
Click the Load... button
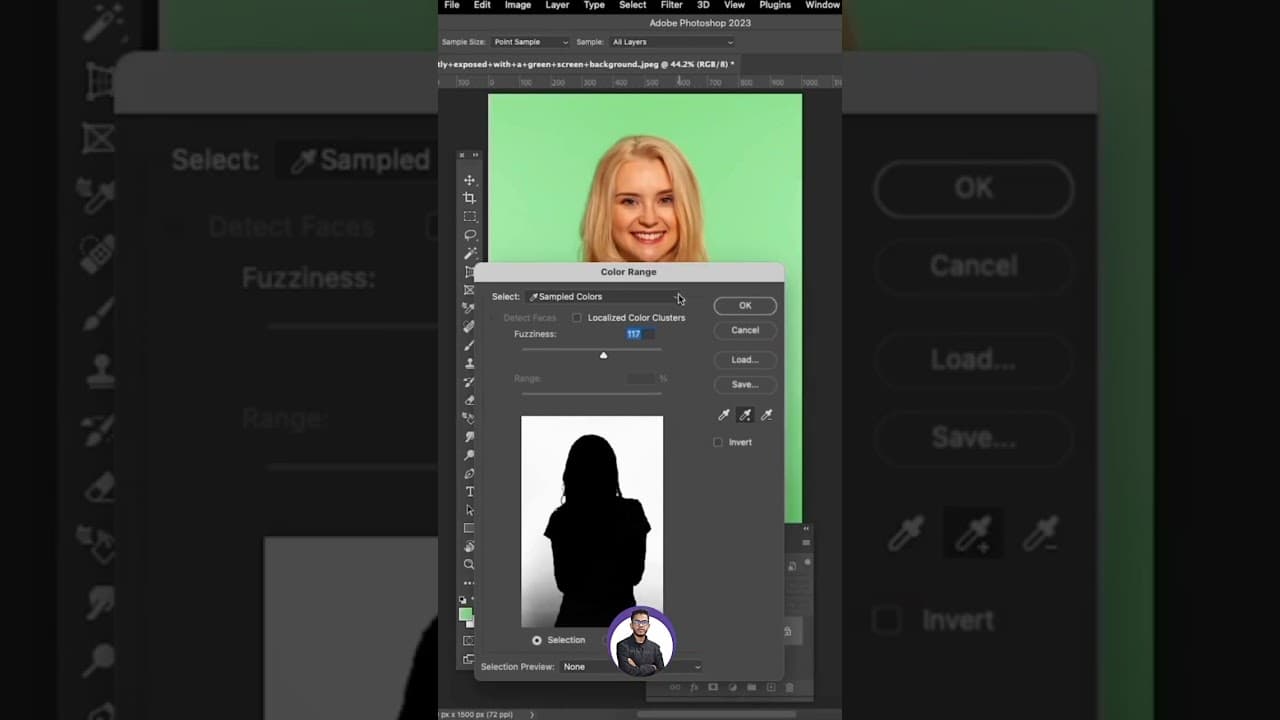pos(745,360)
